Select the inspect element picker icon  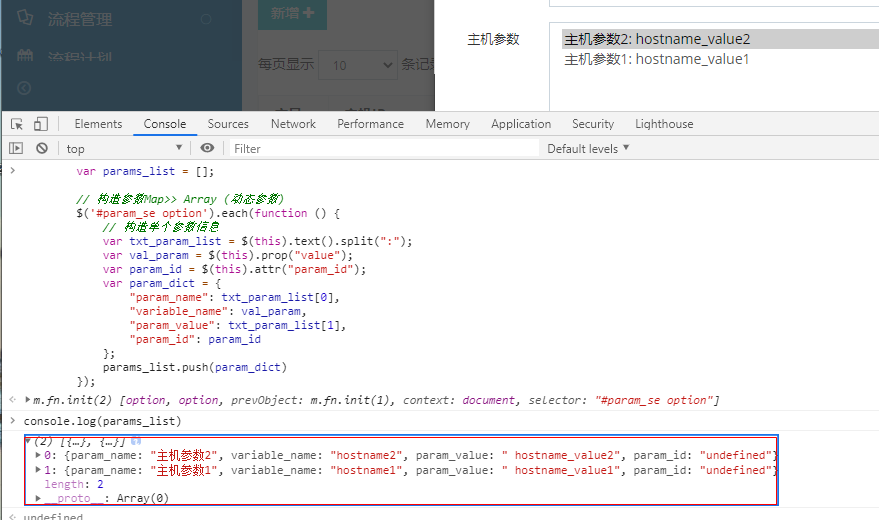[x=17, y=124]
